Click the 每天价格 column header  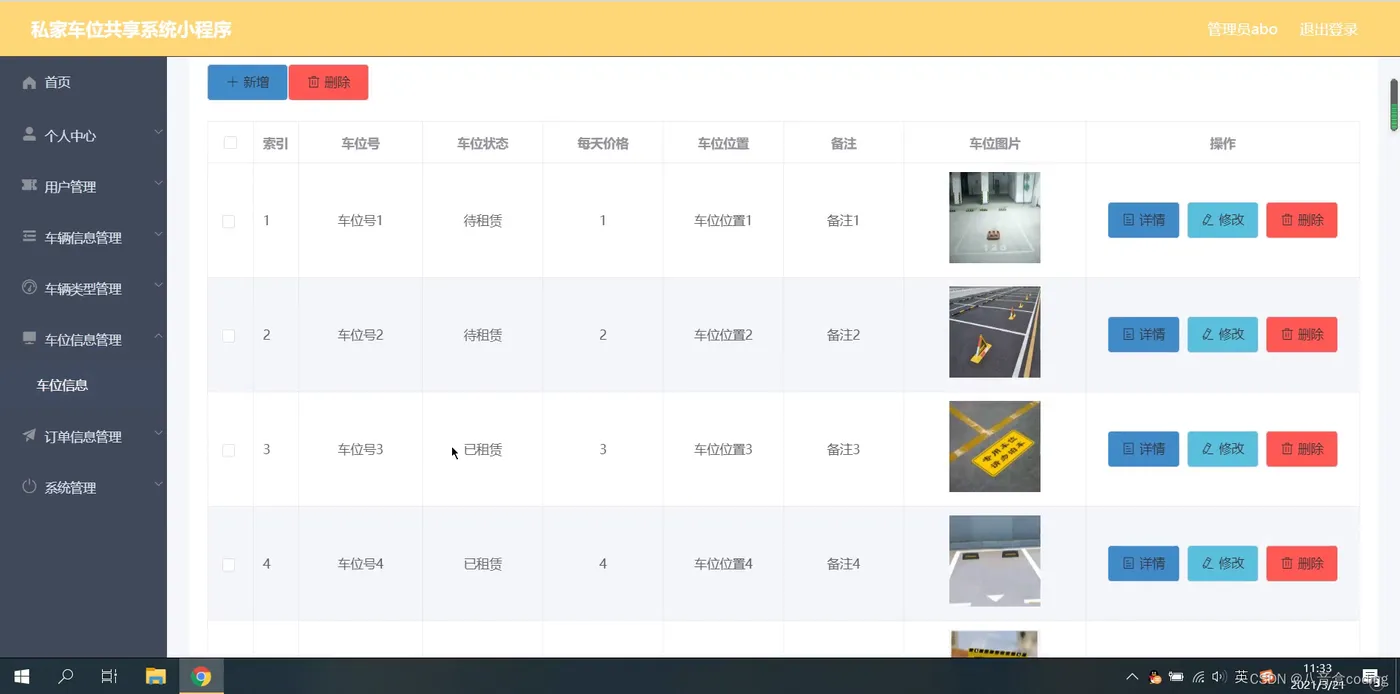coord(603,144)
